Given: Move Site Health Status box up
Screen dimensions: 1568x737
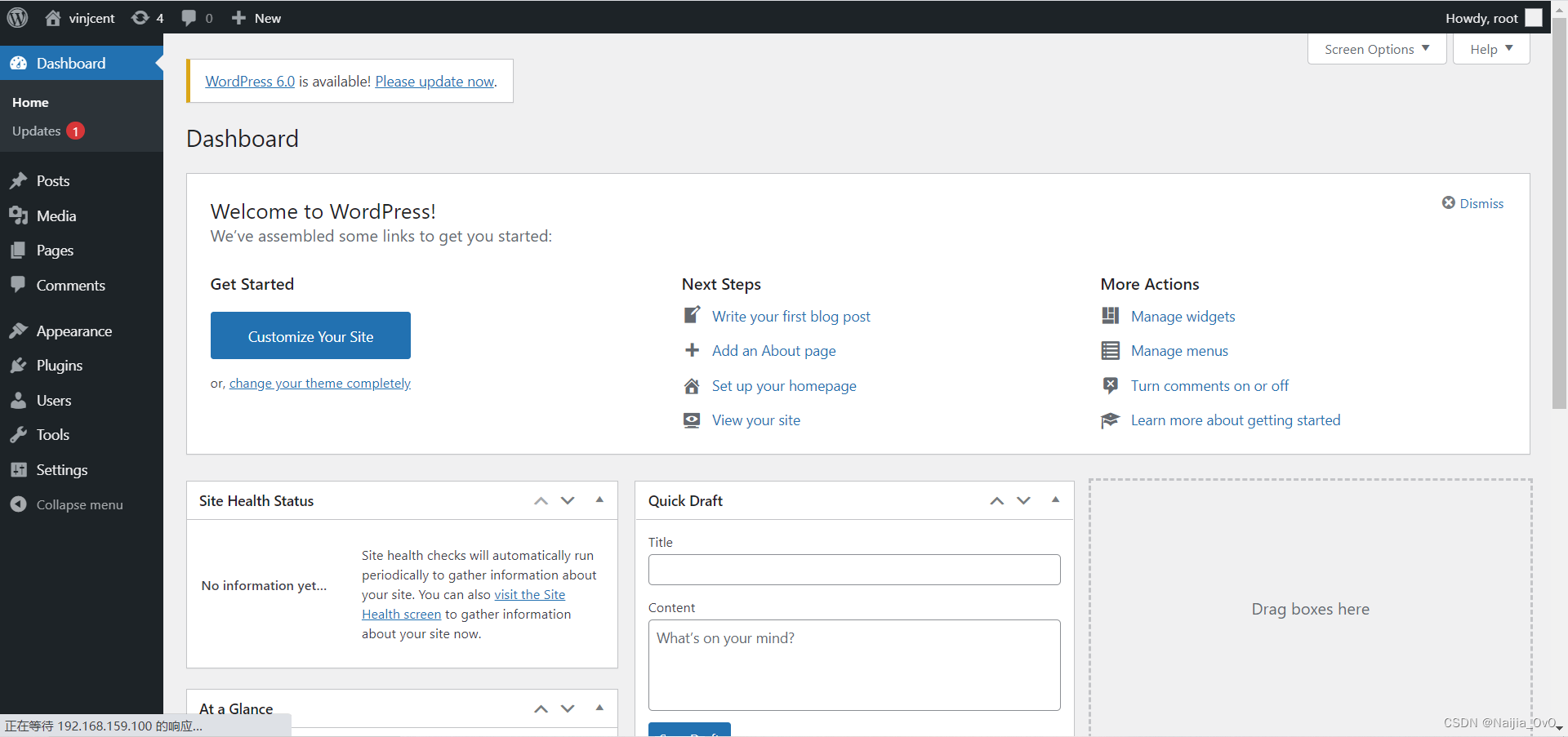Looking at the screenshot, I should (541, 500).
